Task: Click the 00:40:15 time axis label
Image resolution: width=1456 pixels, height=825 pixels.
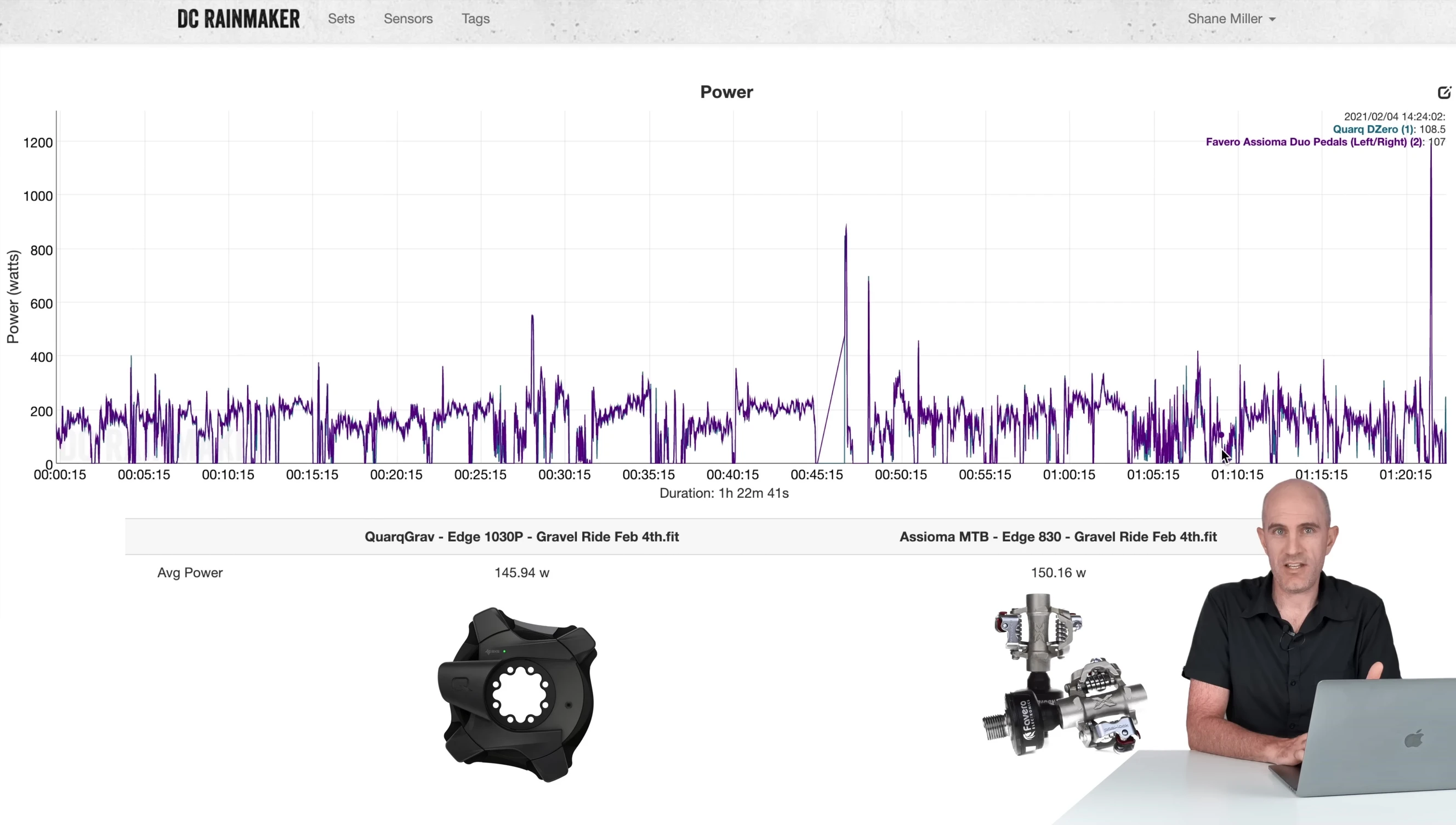Action: click(732, 475)
